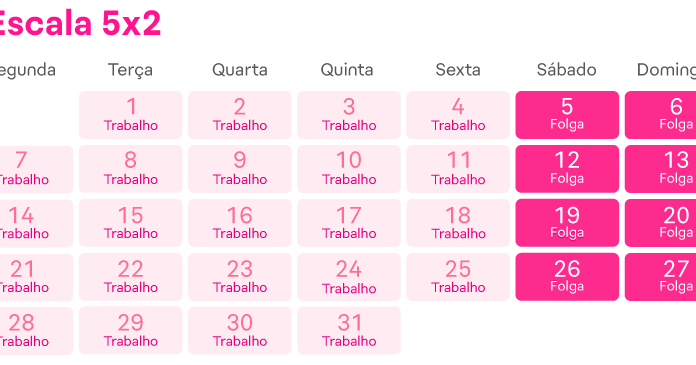
Task: Select day 23 Trabalho under Quarta
Action: pyautogui.click(x=240, y=277)
